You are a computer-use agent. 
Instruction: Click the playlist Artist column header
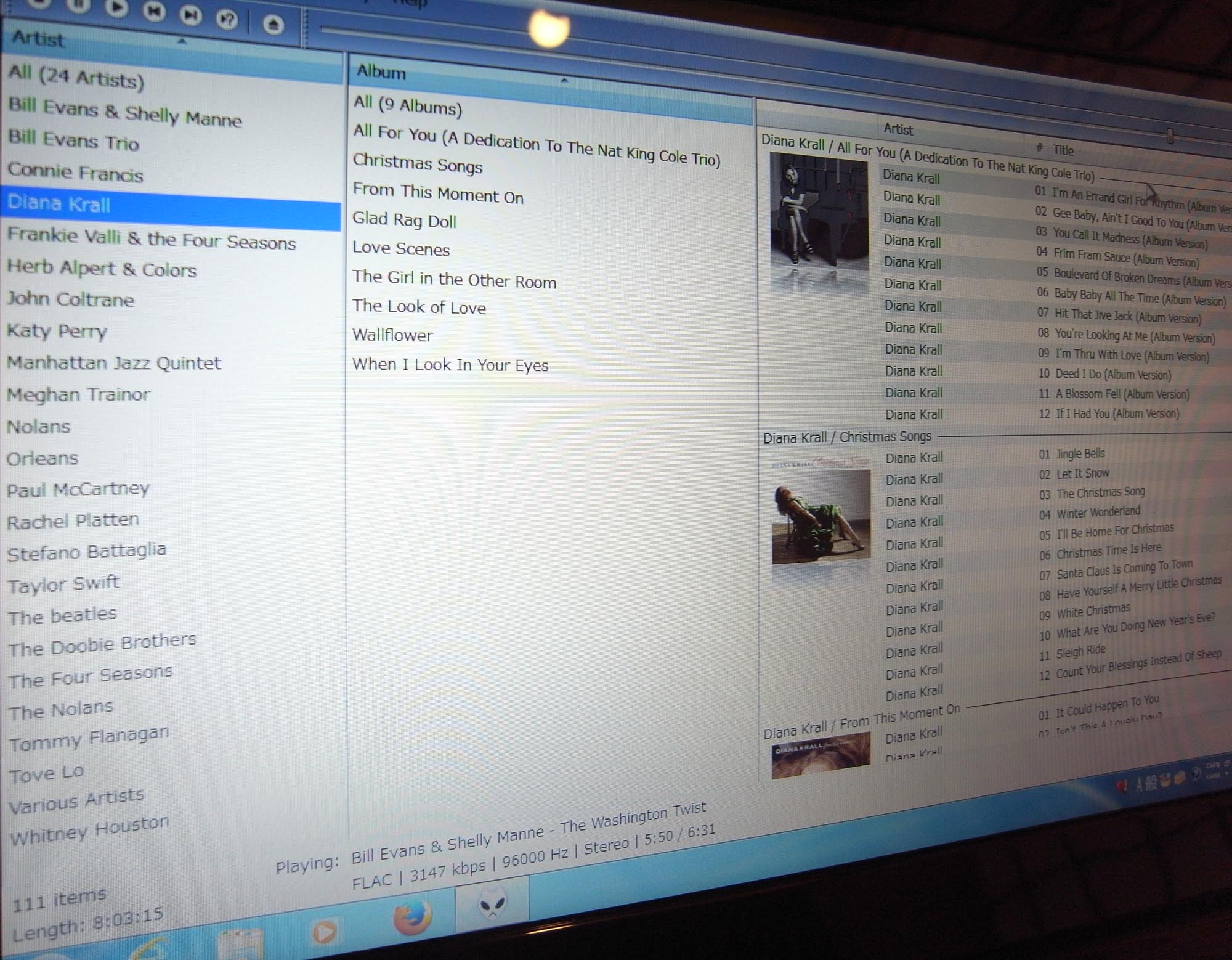click(x=898, y=129)
